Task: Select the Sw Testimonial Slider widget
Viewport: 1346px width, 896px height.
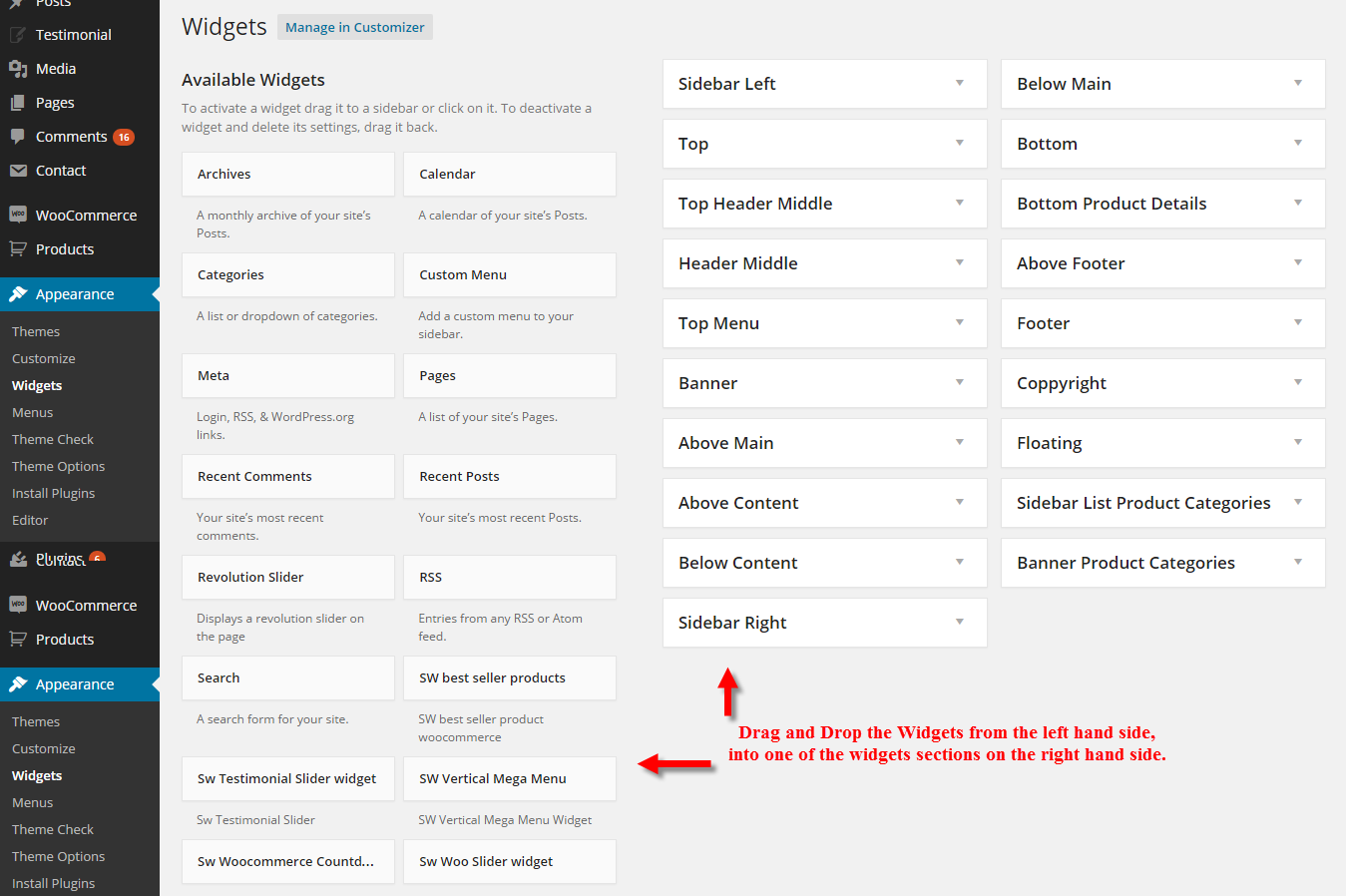Action: point(288,778)
